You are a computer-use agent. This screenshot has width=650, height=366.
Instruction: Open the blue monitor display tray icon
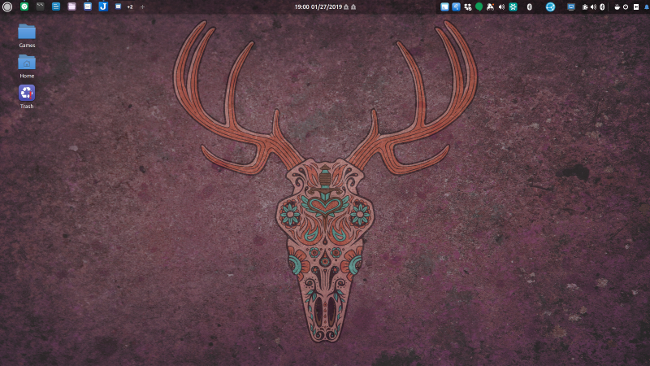(571, 7)
